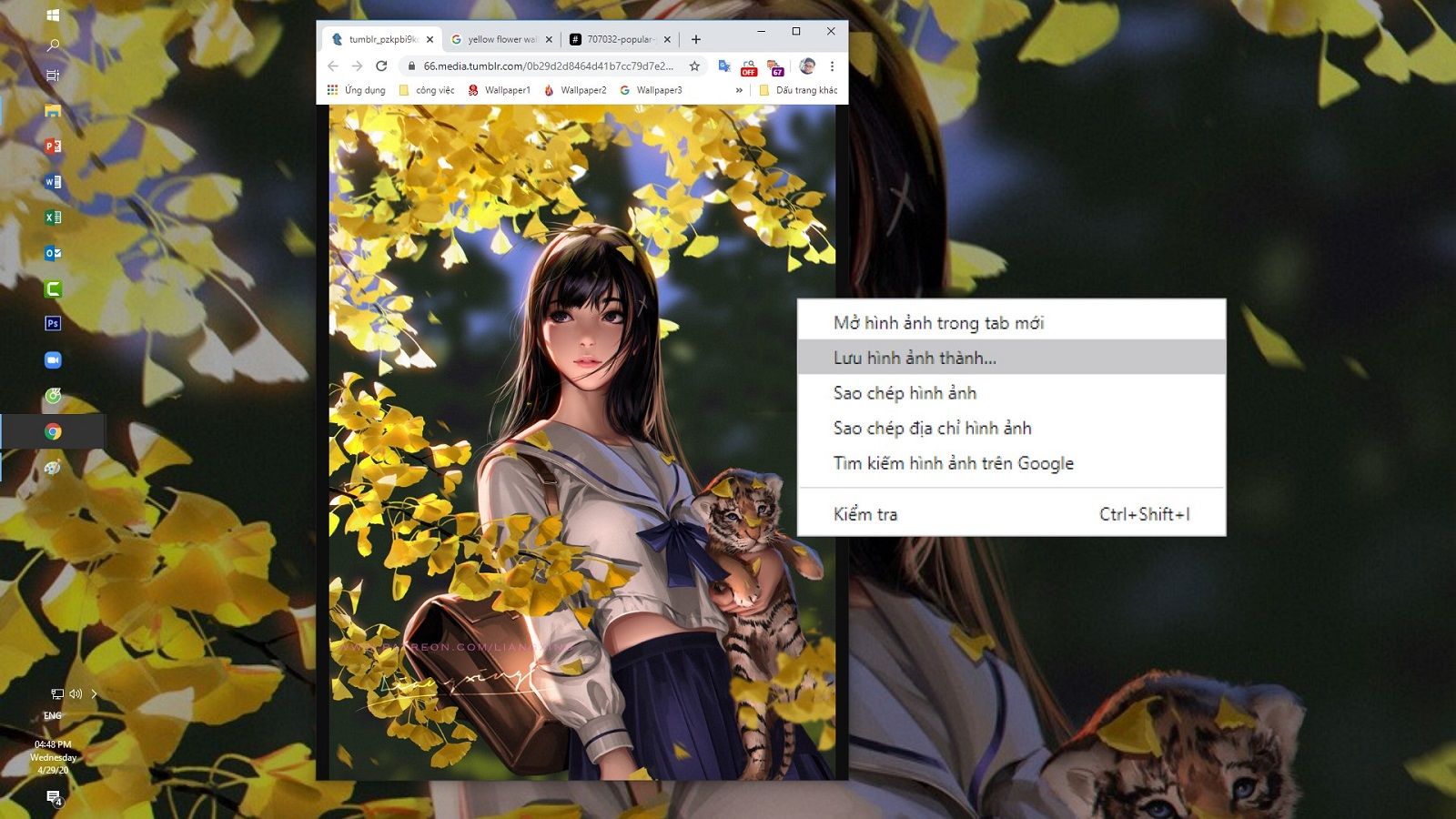Viewport: 1456px width, 819px height.
Task: Switch to the 707032-popular tab
Action: [x=617, y=39]
